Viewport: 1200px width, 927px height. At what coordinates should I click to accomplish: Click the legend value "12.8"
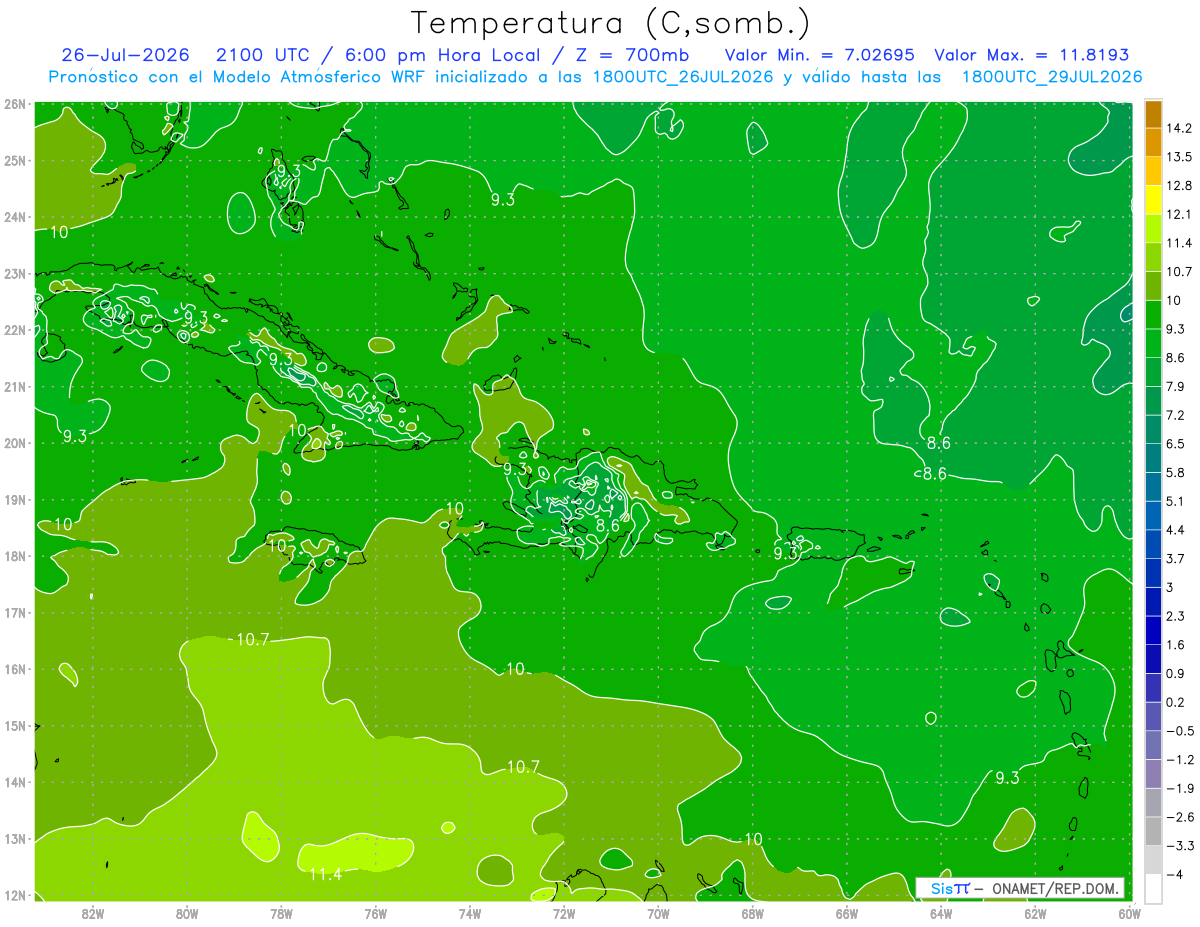click(1179, 186)
